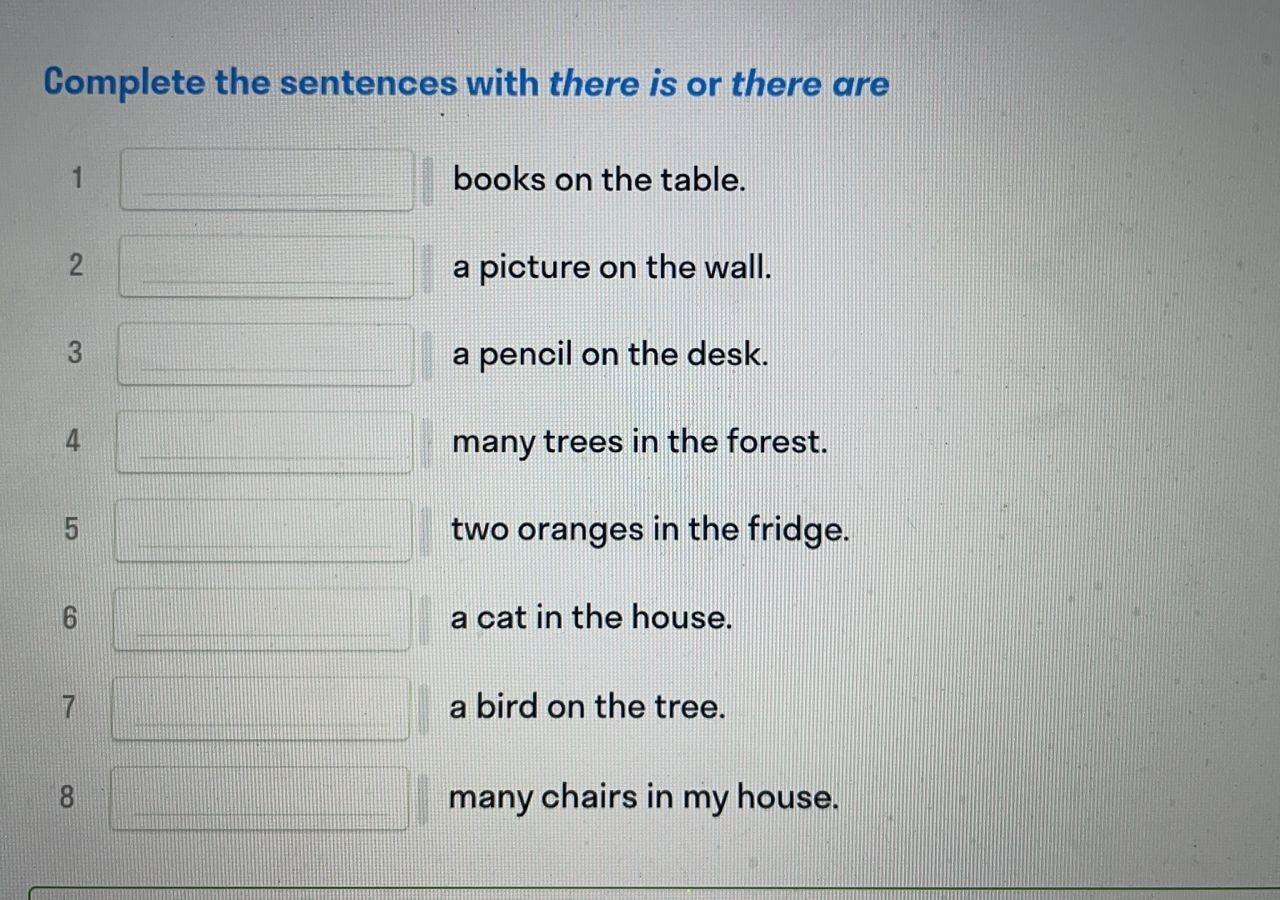The height and width of the screenshot is (900, 1280).
Task: Click the text 'many trees in the forest.'
Action: (640, 443)
